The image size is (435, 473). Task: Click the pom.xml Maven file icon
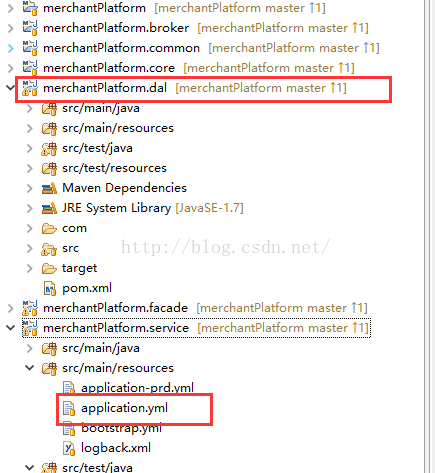coord(49,288)
